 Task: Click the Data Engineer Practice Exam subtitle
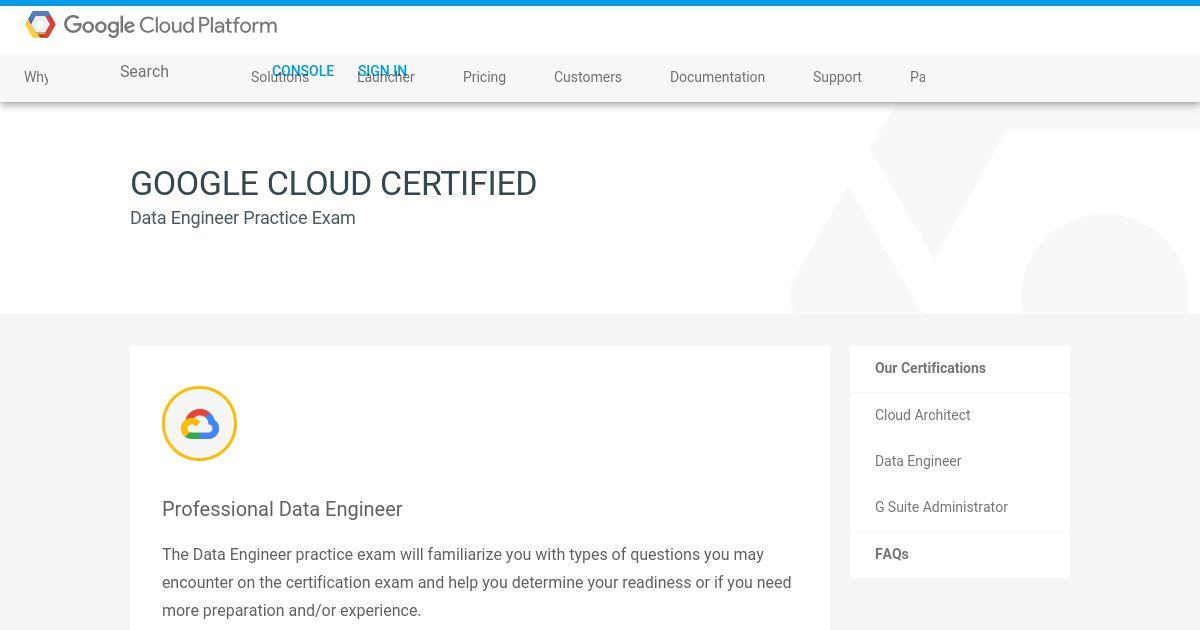click(243, 218)
